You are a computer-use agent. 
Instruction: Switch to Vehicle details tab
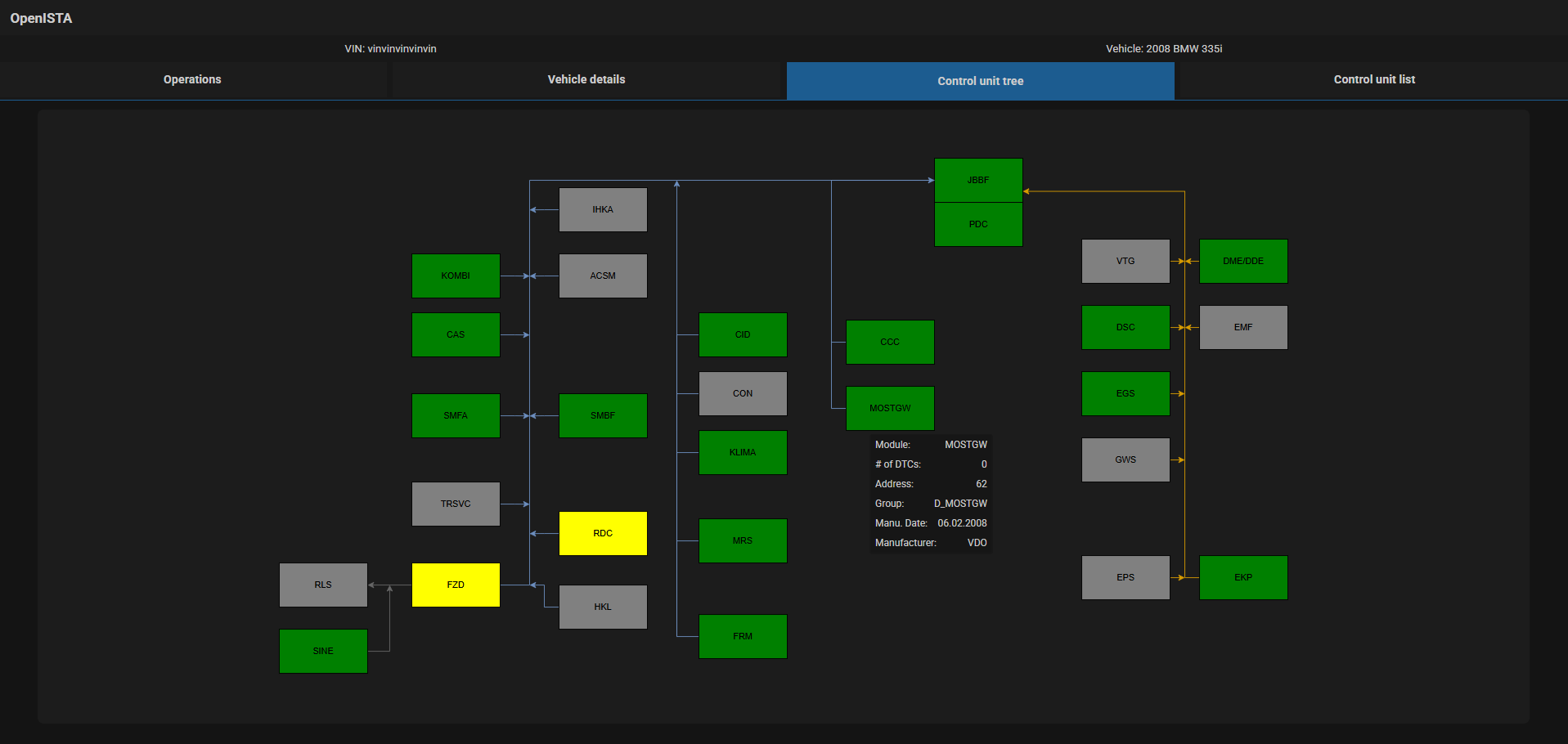pyautogui.click(x=586, y=79)
